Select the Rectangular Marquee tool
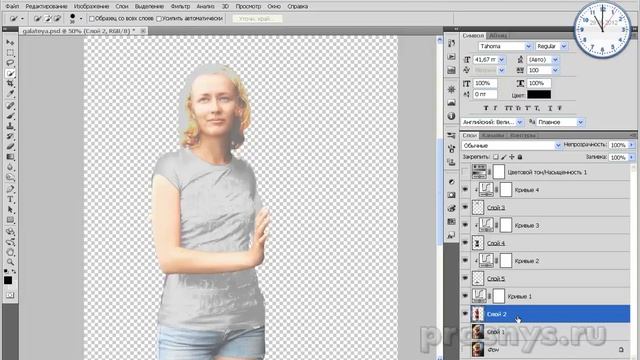The width and height of the screenshot is (640, 360). click(x=10, y=53)
